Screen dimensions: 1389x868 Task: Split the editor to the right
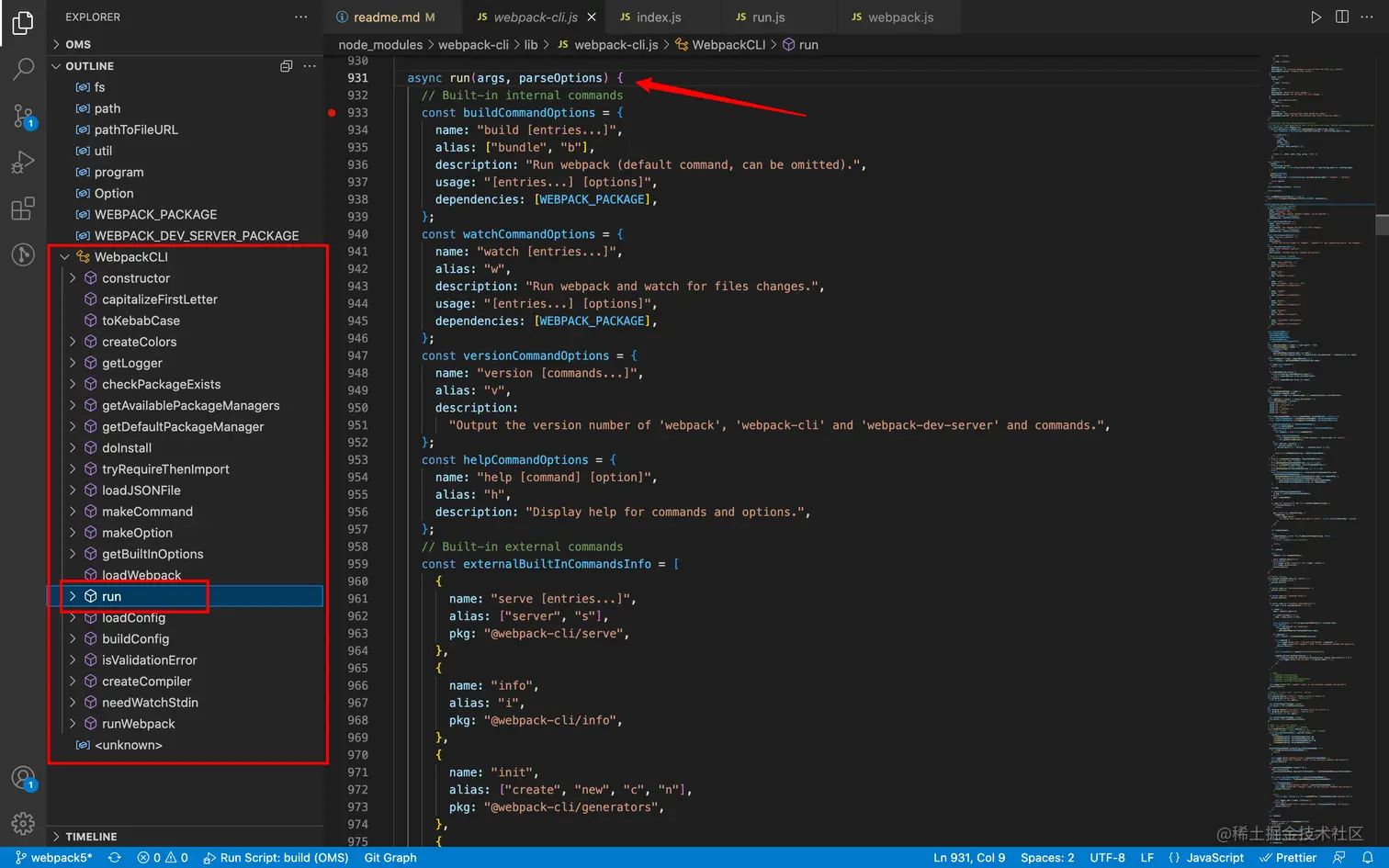(1342, 17)
